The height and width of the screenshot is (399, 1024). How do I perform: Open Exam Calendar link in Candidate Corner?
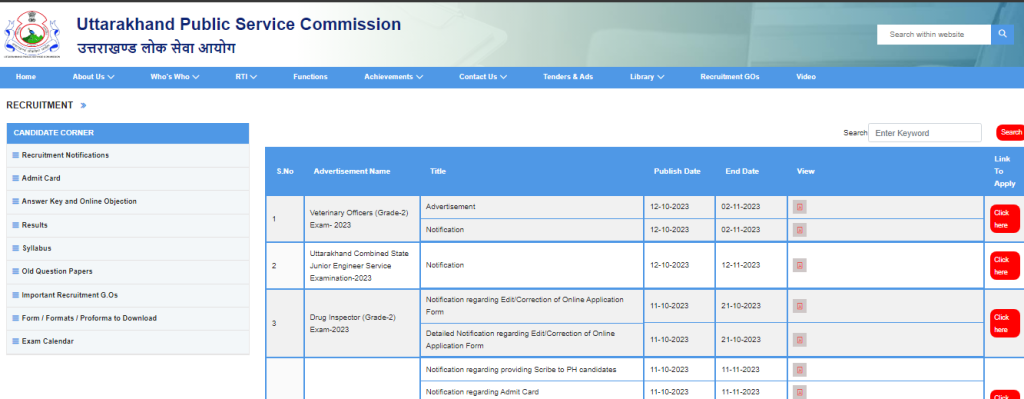click(x=48, y=342)
